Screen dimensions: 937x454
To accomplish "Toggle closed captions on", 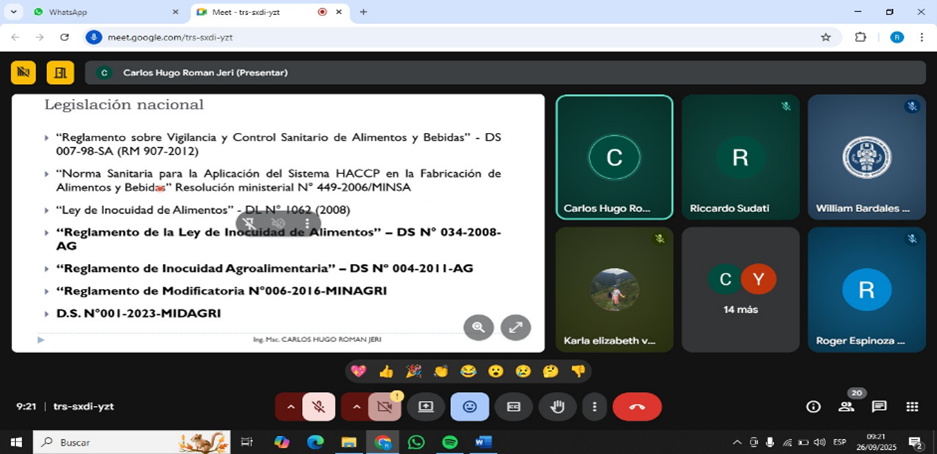I will pyautogui.click(x=514, y=407).
